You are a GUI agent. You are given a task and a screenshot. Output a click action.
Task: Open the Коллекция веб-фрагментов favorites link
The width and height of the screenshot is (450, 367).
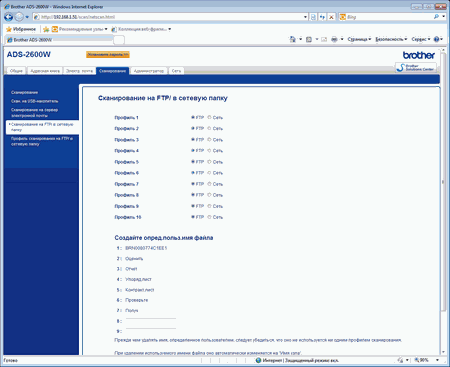(141, 29)
